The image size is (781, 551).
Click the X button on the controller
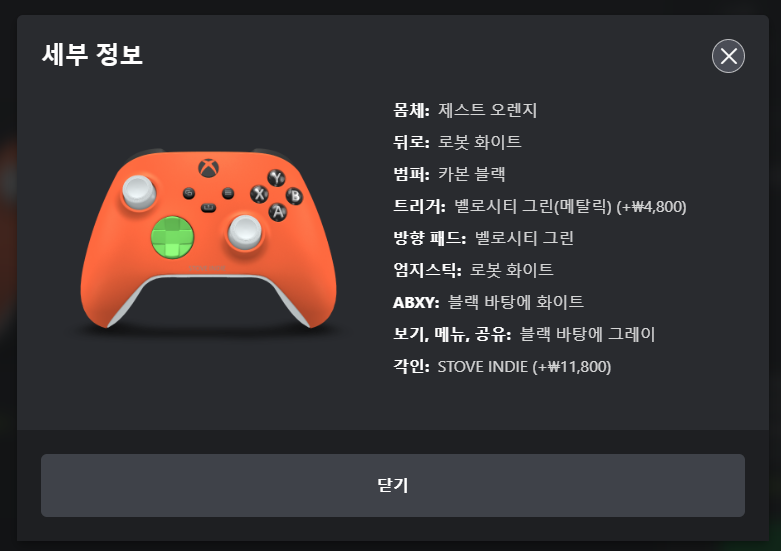(x=259, y=194)
